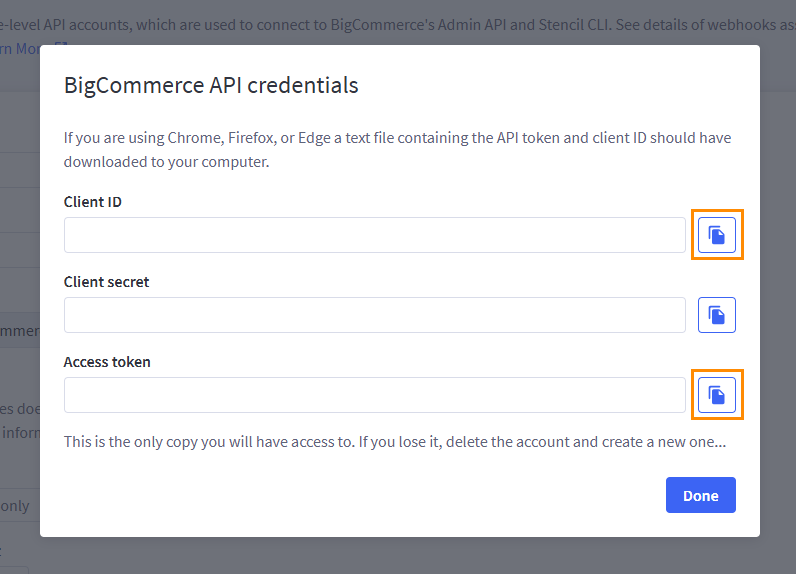Select the Access token input field

(x=374, y=395)
